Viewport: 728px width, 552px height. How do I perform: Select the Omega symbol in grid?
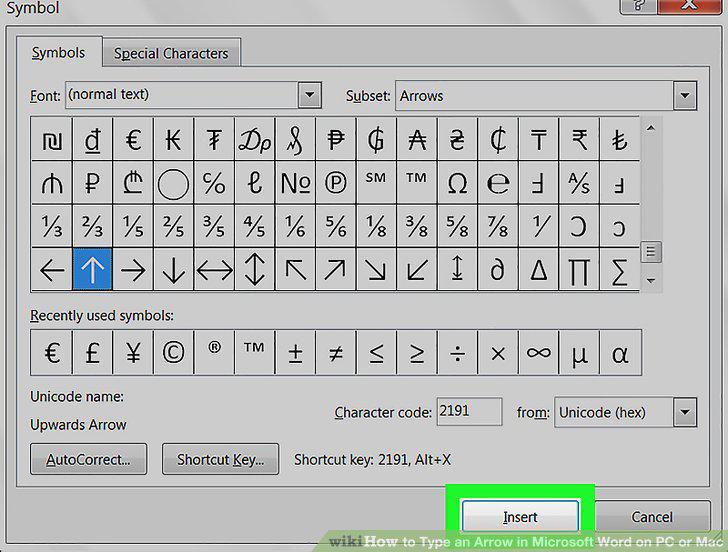(457, 183)
